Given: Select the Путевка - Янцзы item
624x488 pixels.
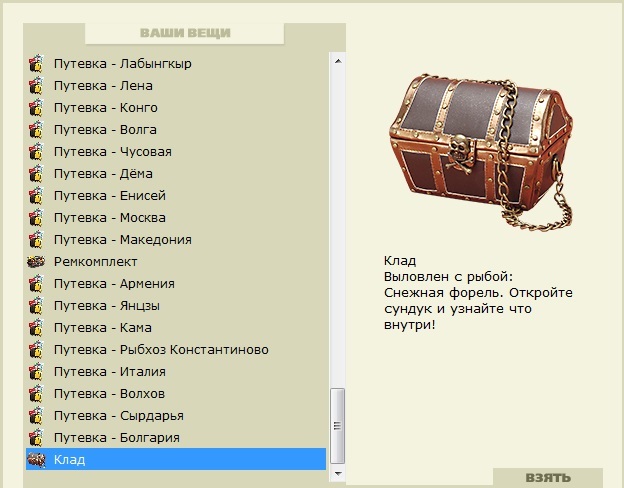Looking at the screenshot, I should pyautogui.click(x=176, y=306).
